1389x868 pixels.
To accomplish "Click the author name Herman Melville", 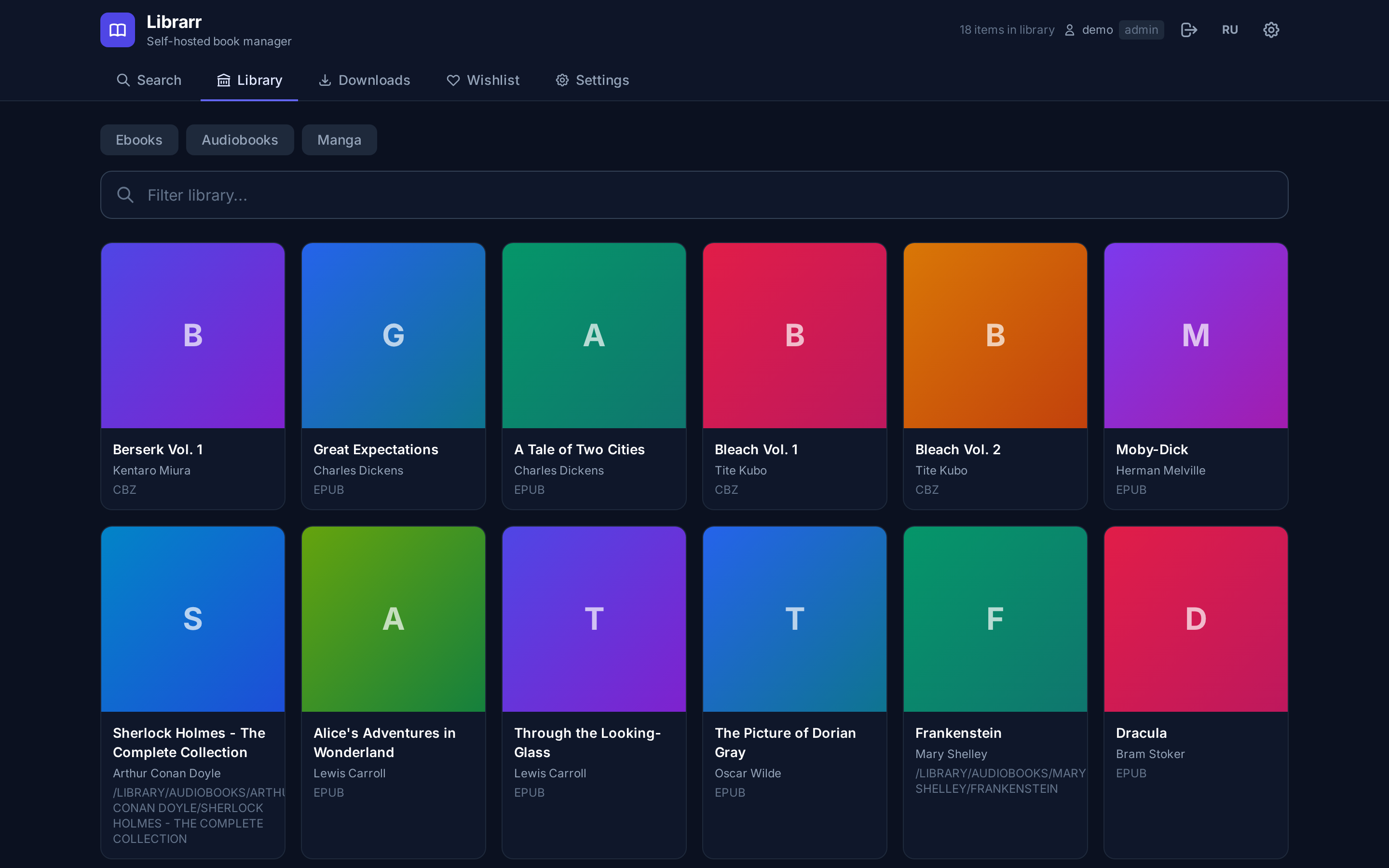I will pos(1160,470).
